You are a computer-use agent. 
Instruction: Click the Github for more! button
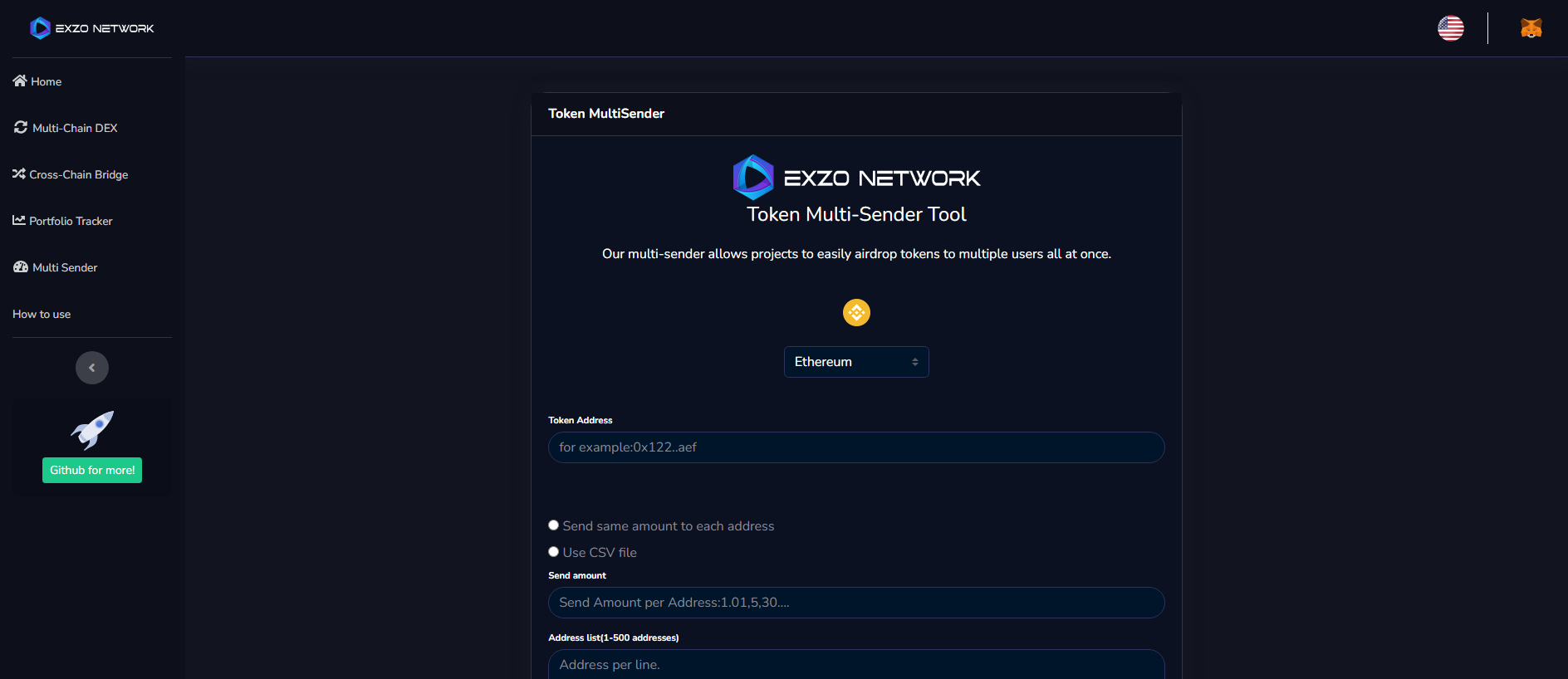(92, 470)
